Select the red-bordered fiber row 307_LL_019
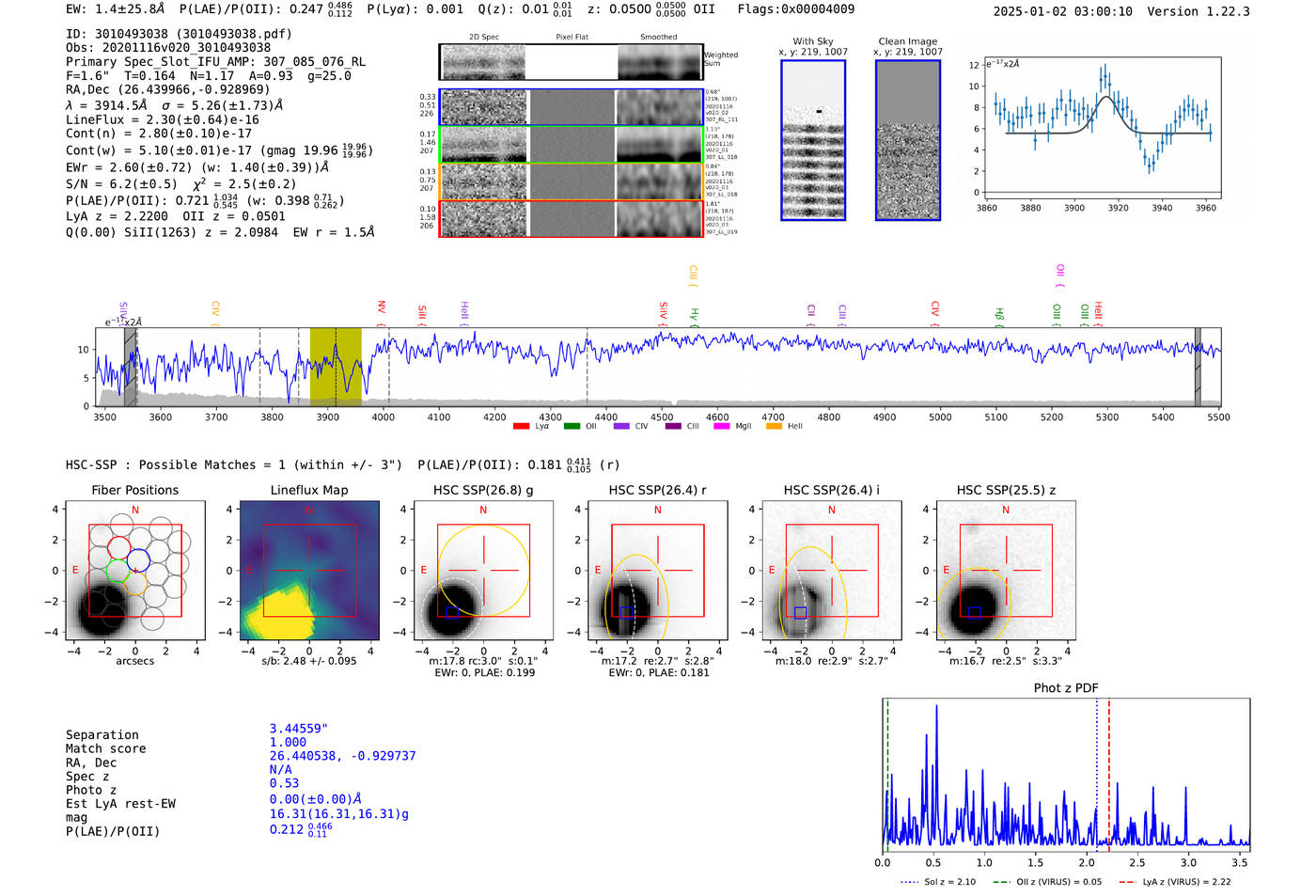 571,218
